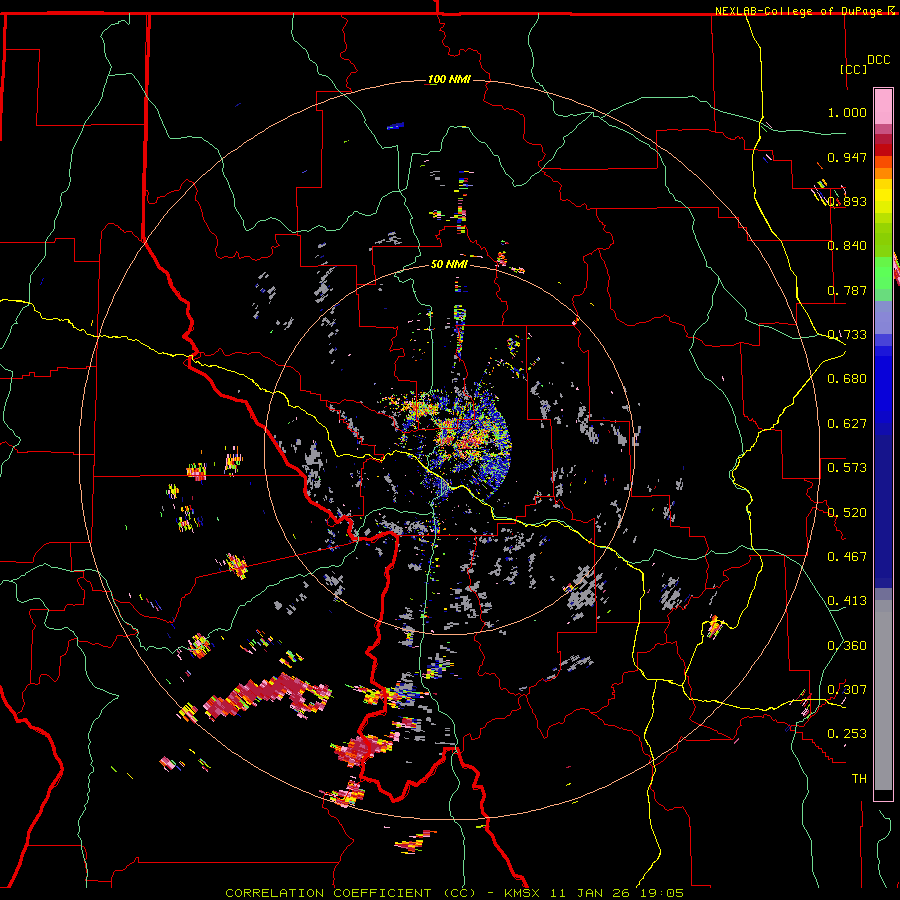900x900 pixels.
Task: Pick the bright green band on color scale
Action: (883, 273)
